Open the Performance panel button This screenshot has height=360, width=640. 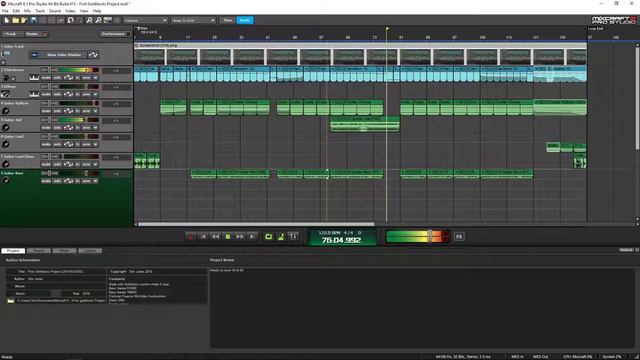point(115,34)
